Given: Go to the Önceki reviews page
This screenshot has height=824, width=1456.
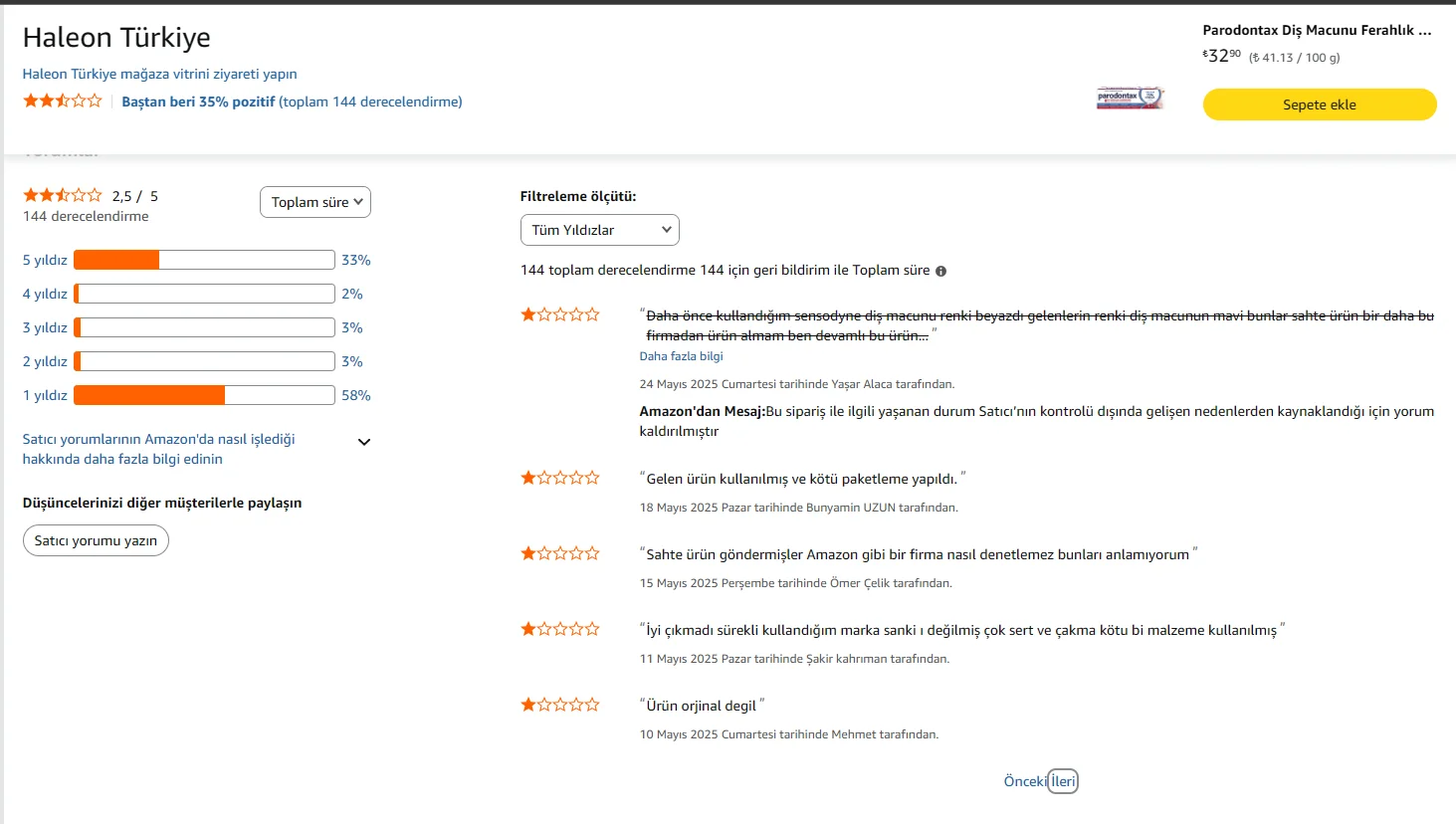Looking at the screenshot, I should pyautogui.click(x=1025, y=781).
